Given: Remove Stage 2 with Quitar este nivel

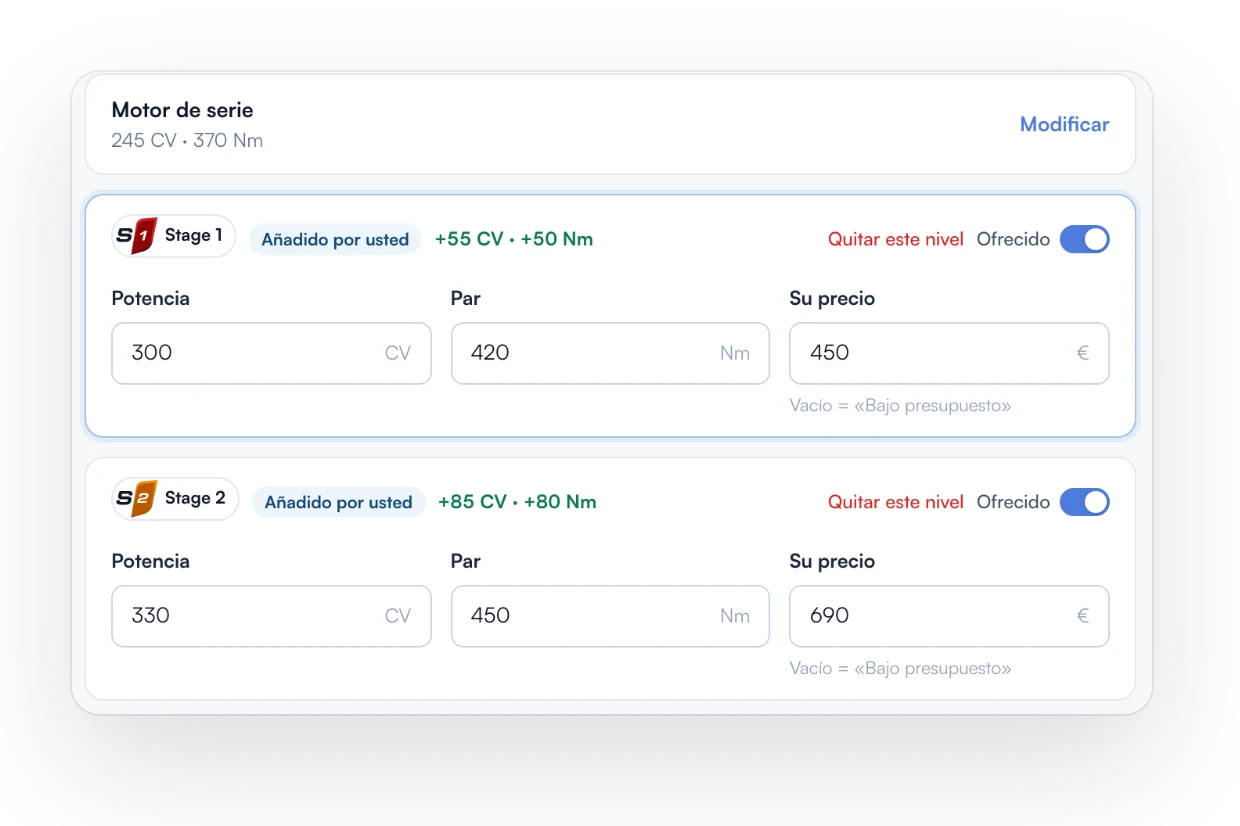Looking at the screenshot, I should 896,502.
